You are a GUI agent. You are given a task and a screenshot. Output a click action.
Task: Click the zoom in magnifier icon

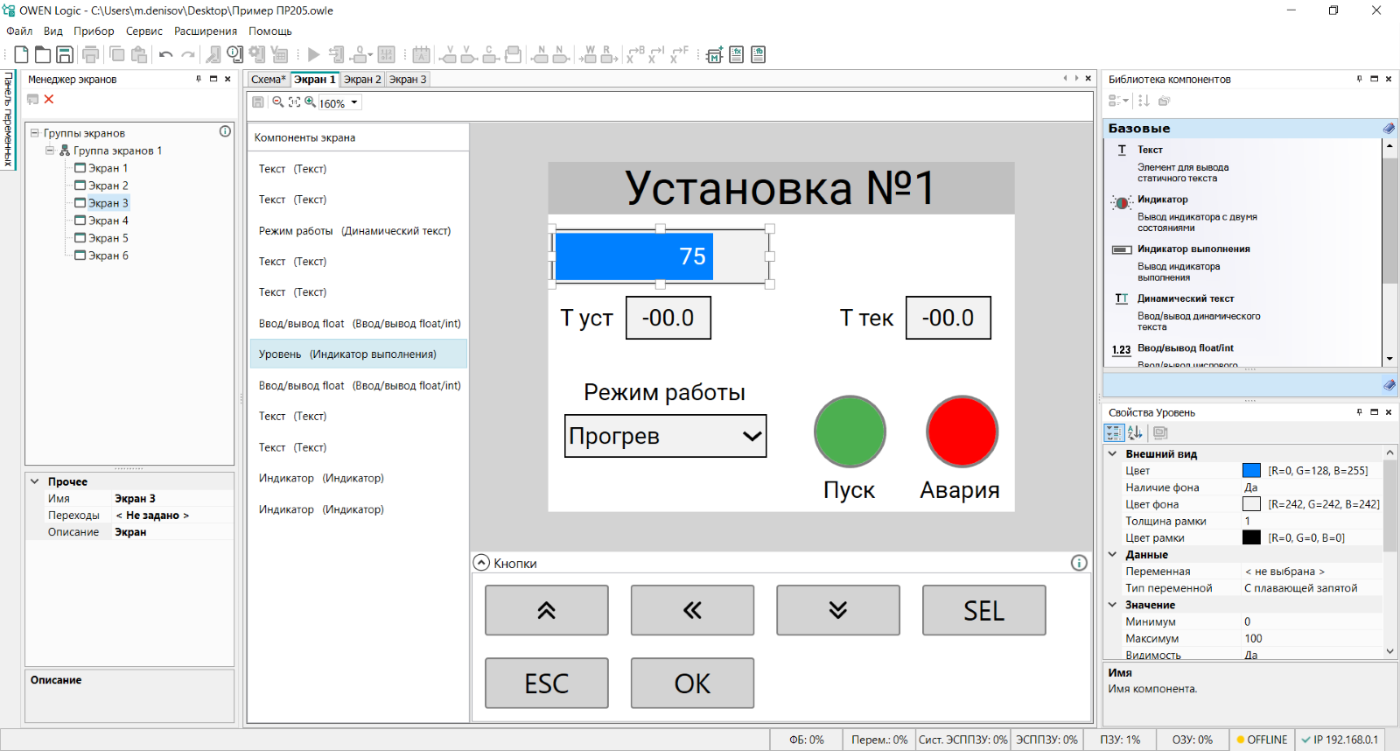pos(310,102)
